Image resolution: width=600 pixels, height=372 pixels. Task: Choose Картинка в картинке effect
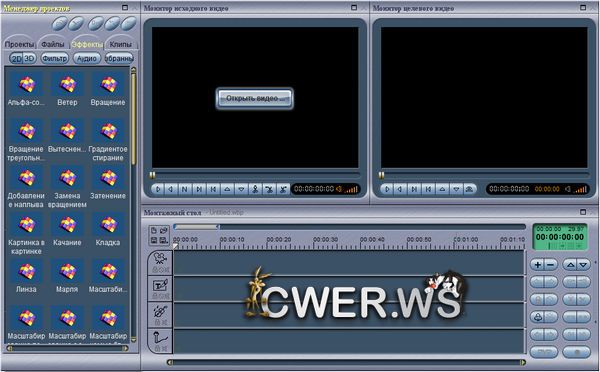pos(27,224)
